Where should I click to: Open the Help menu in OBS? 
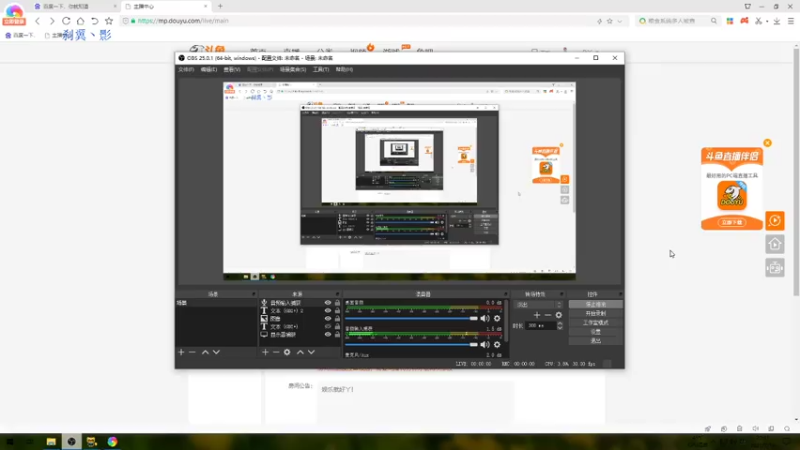tap(344, 69)
